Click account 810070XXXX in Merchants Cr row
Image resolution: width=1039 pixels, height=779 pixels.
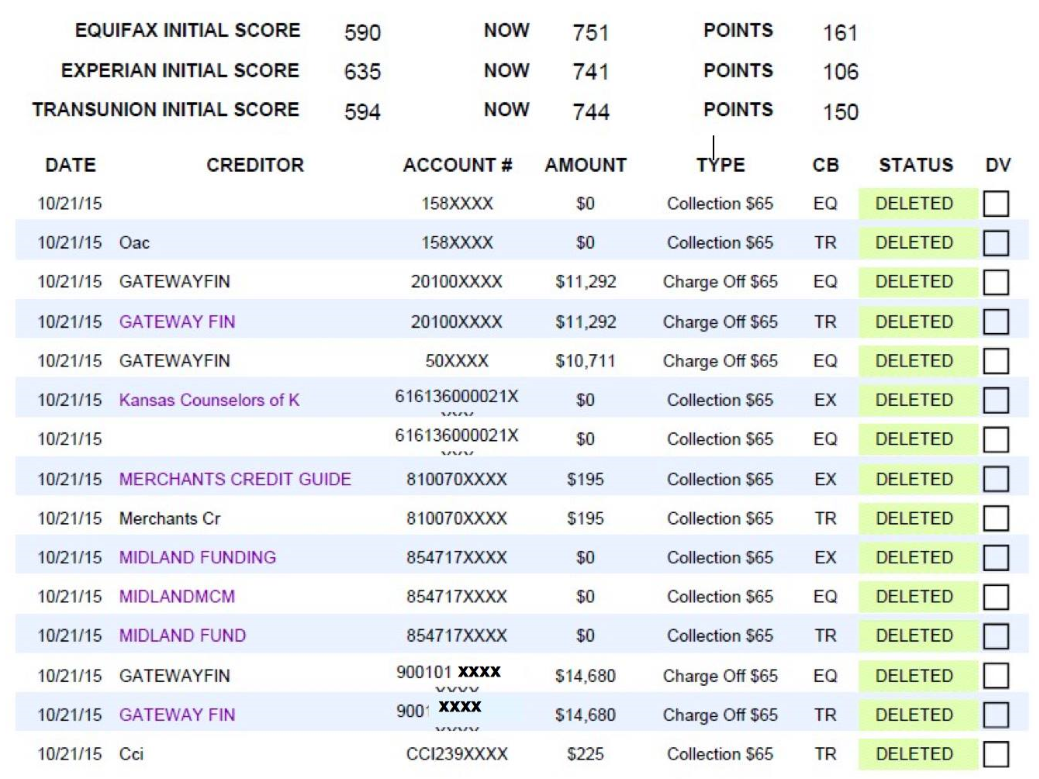coord(457,518)
